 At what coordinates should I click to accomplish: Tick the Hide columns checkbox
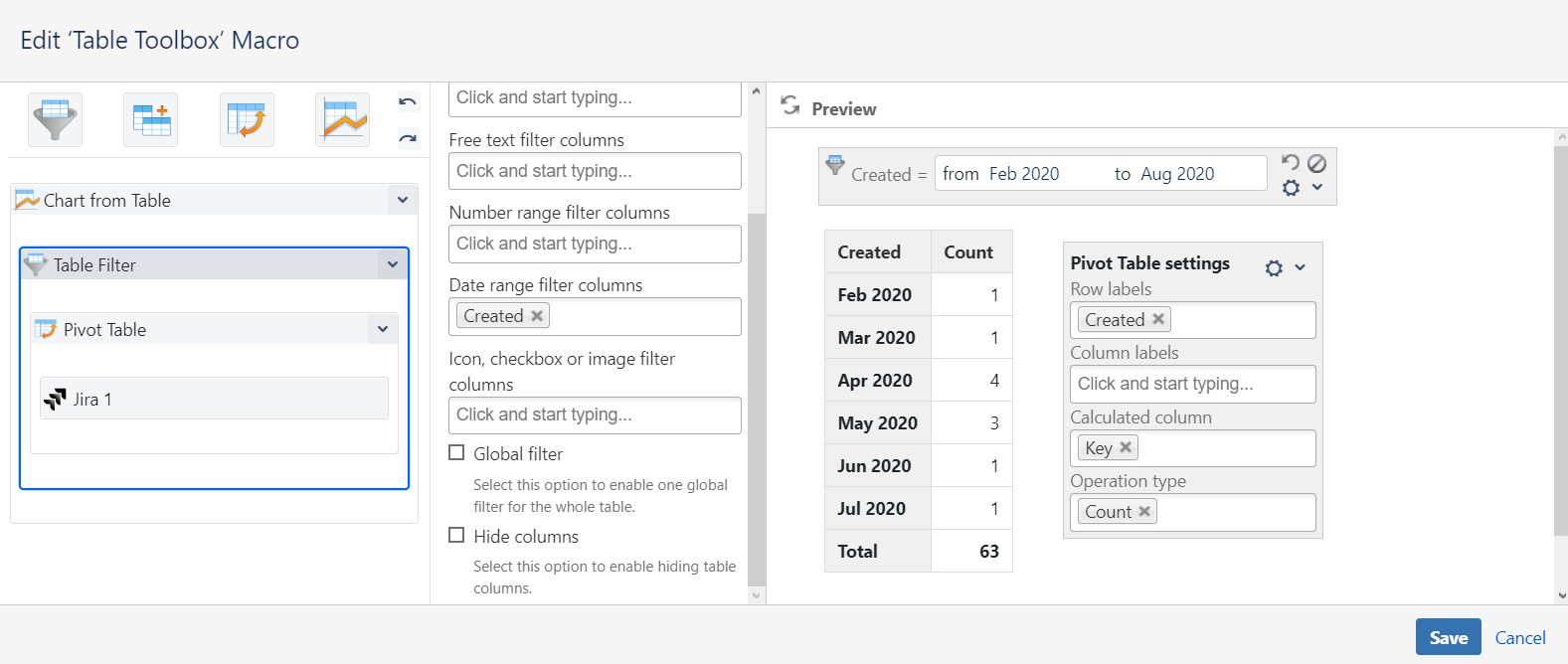tap(456, 535)
